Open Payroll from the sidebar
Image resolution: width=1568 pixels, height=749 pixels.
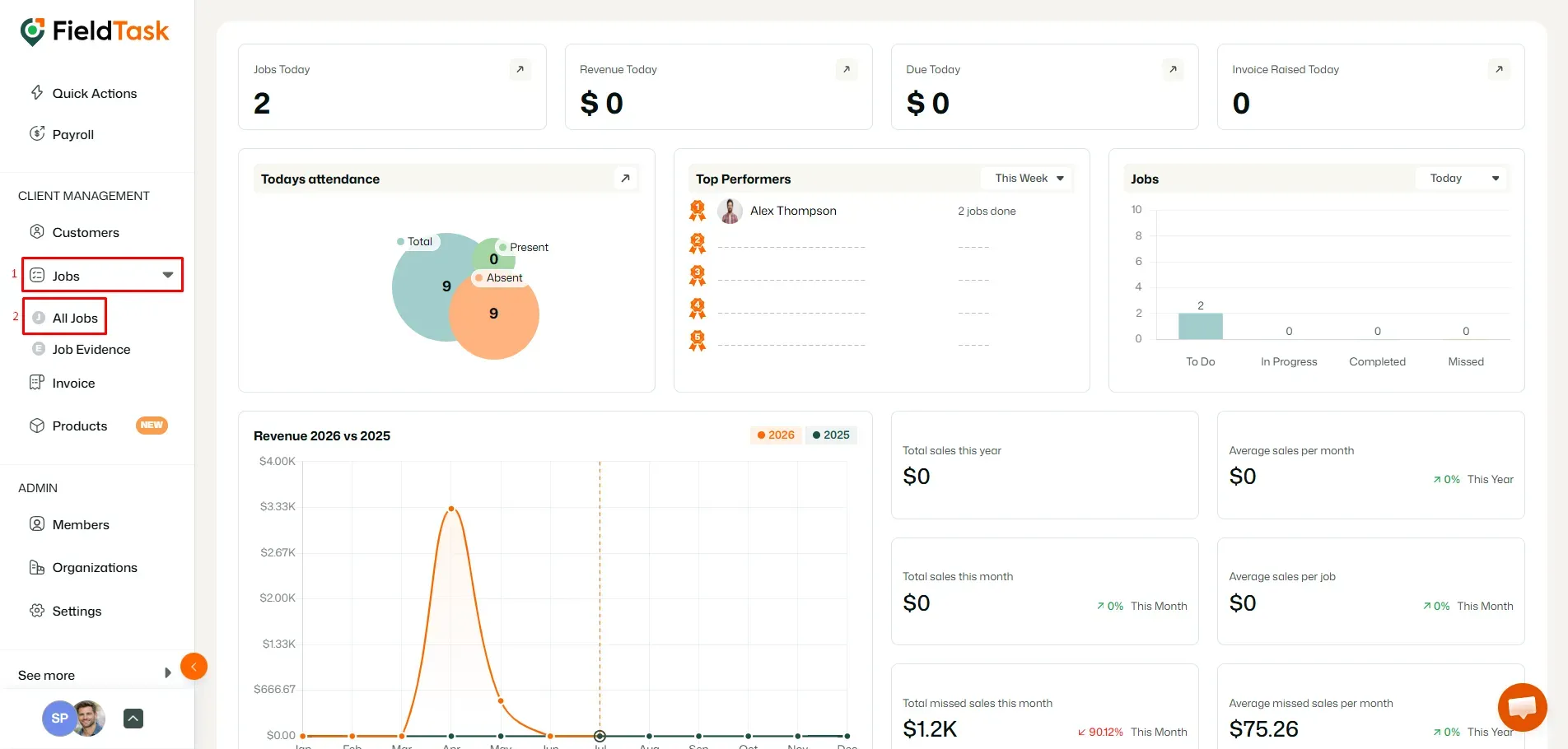point(72,134)
